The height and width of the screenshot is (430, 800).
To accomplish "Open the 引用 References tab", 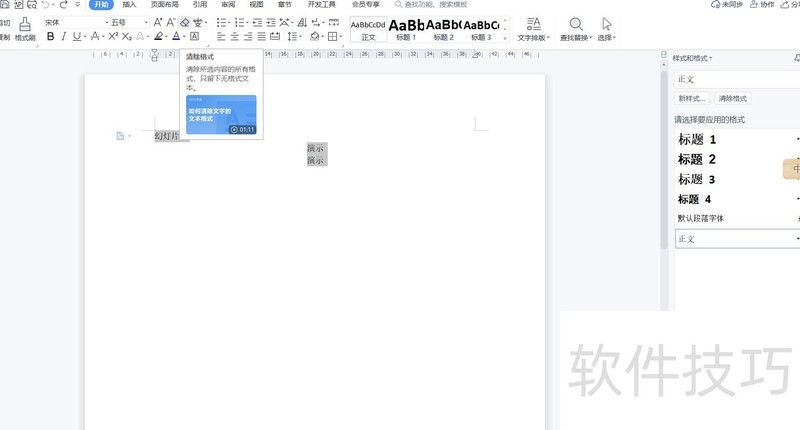I will pos(199,5).
